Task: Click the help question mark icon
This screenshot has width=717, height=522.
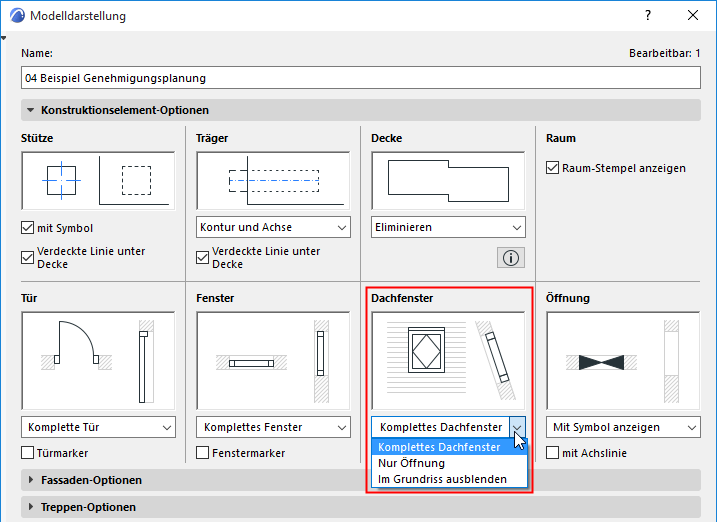Action: coord(648,16)
